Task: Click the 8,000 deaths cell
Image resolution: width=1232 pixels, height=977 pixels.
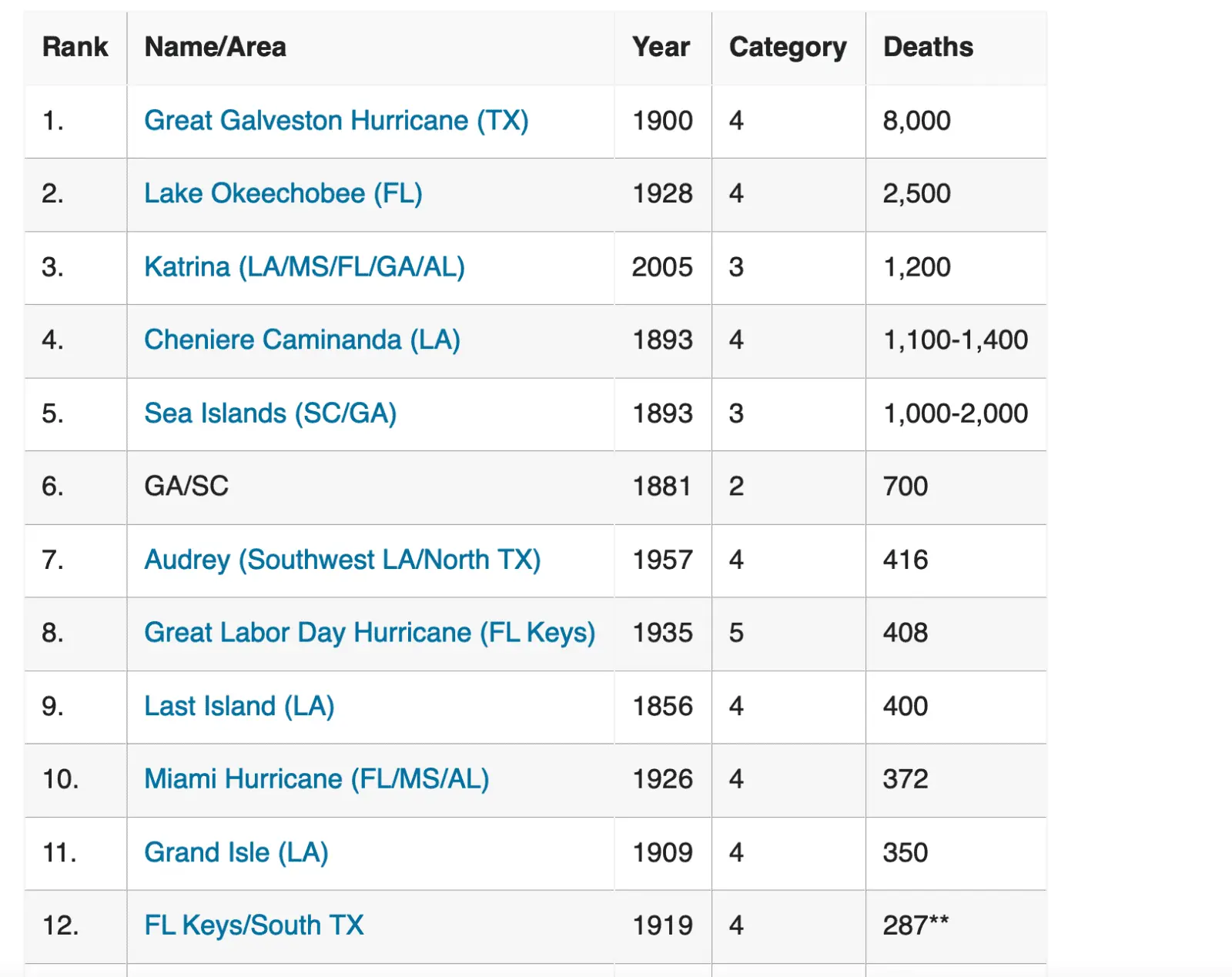Action: (x=916, y=121)
